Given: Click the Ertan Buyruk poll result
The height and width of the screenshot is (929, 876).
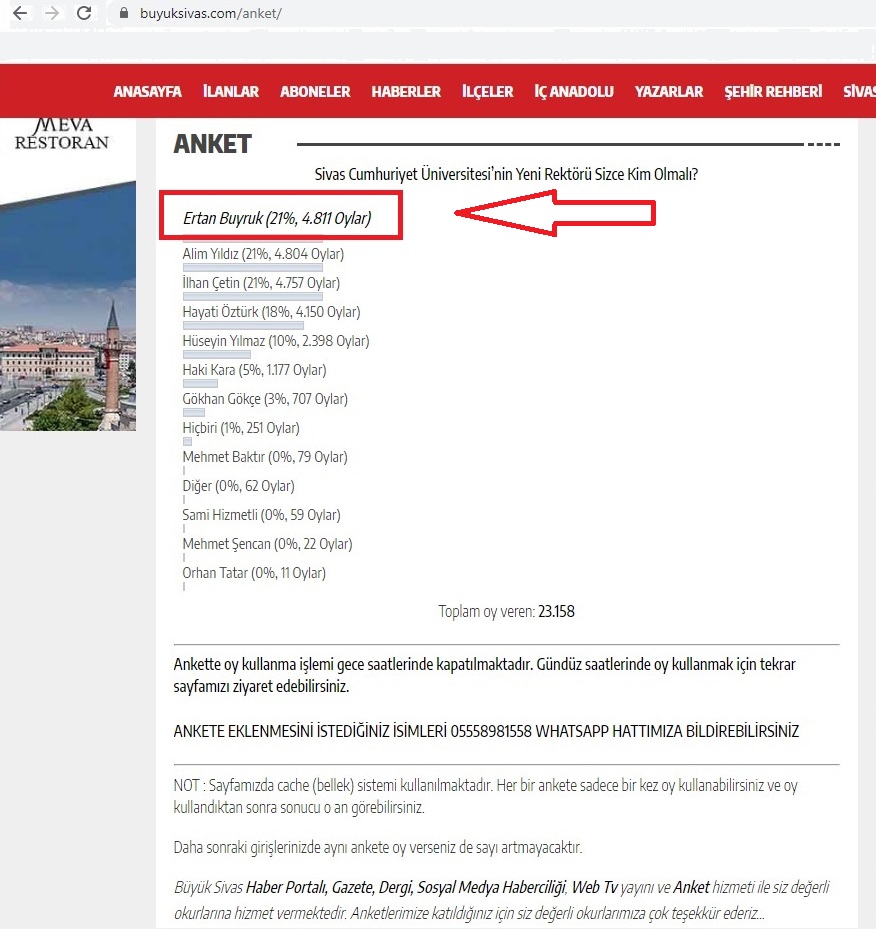Looking at the screenshot, I should coord(277,218).
